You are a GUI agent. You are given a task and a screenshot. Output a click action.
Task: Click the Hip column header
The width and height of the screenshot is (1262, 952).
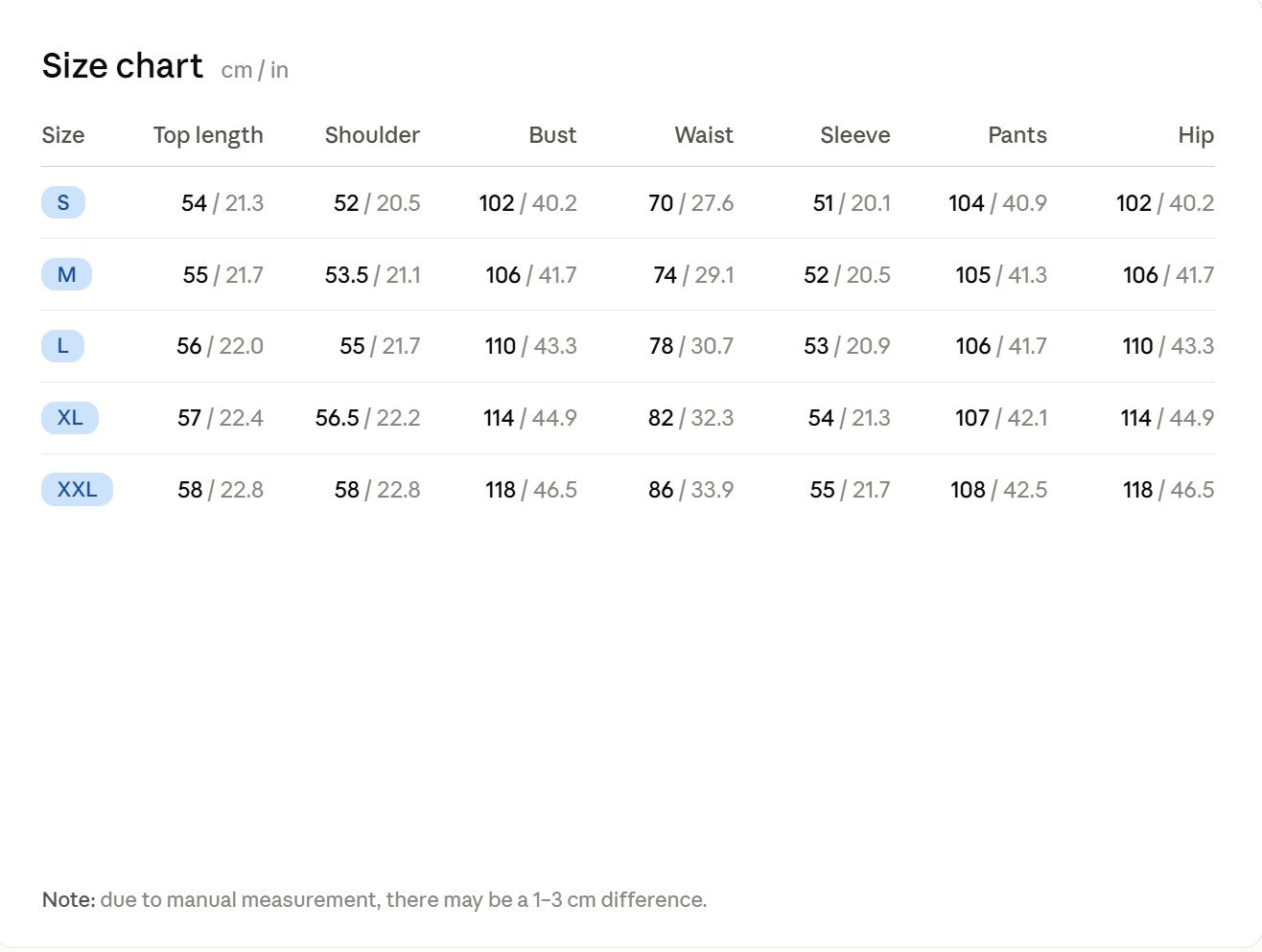[x=1196, y=135]
